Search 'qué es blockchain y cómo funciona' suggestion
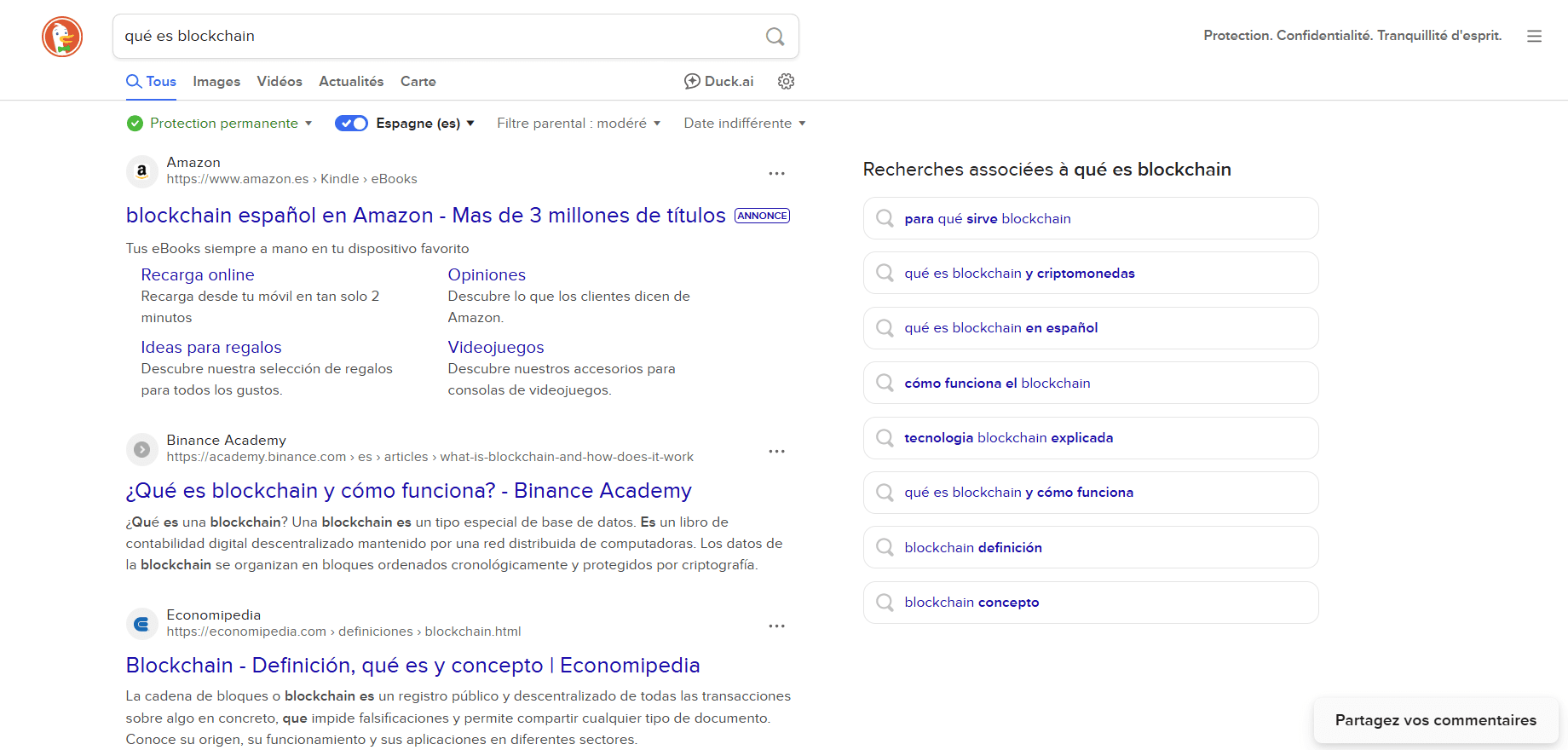The image size is (1568, 750). (x=1091, y=493)
